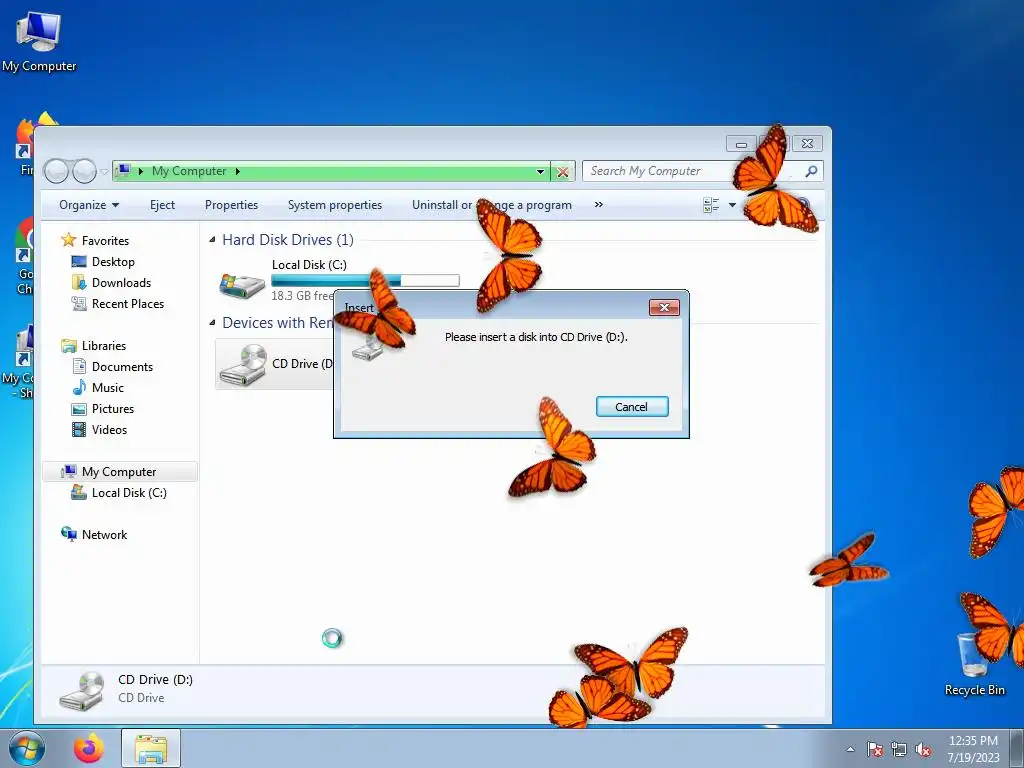Select My Computer in the navigation pane
Viewport: 1024px width, 768px height.
(119, 472)
